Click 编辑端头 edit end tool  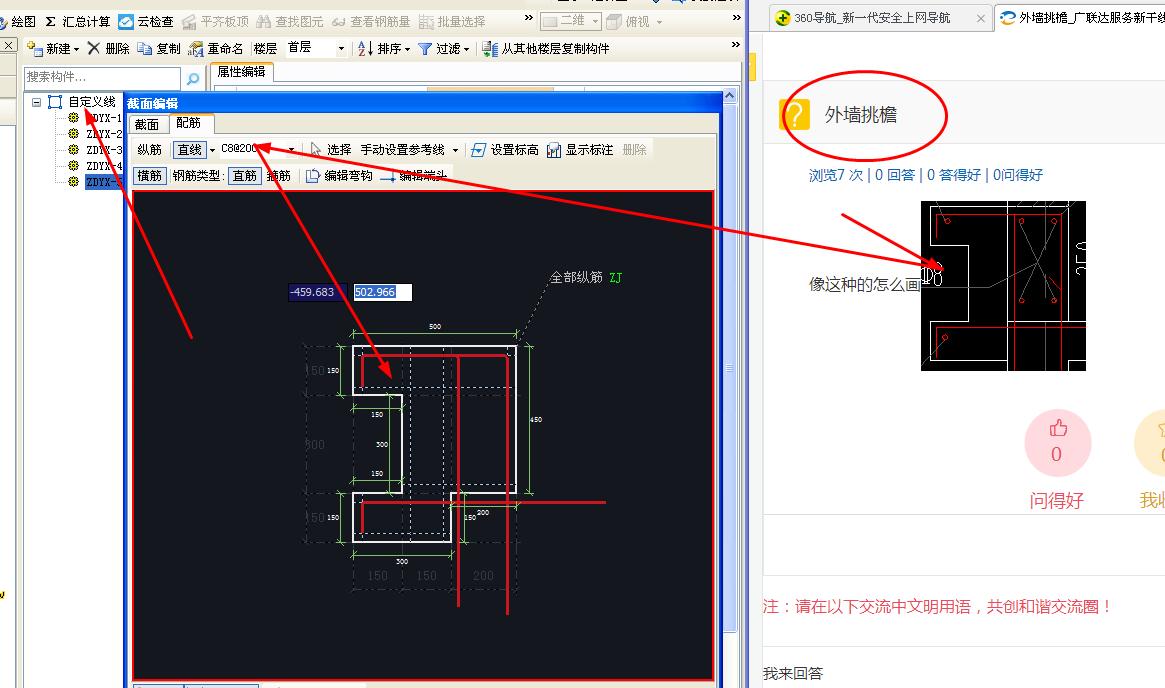[414, 175]
